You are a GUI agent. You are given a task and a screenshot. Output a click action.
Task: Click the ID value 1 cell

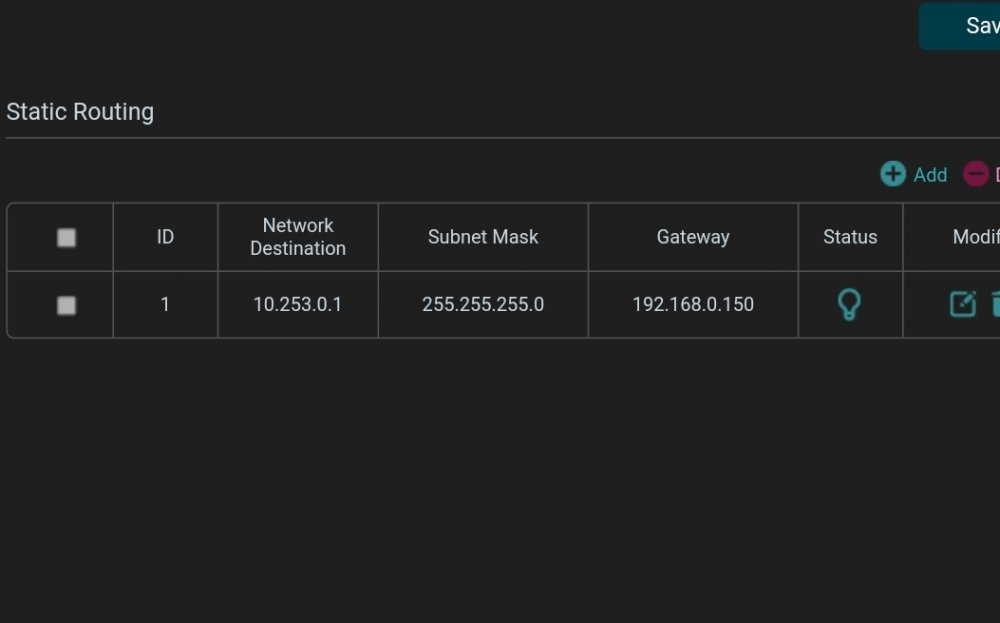pos(165,304)
